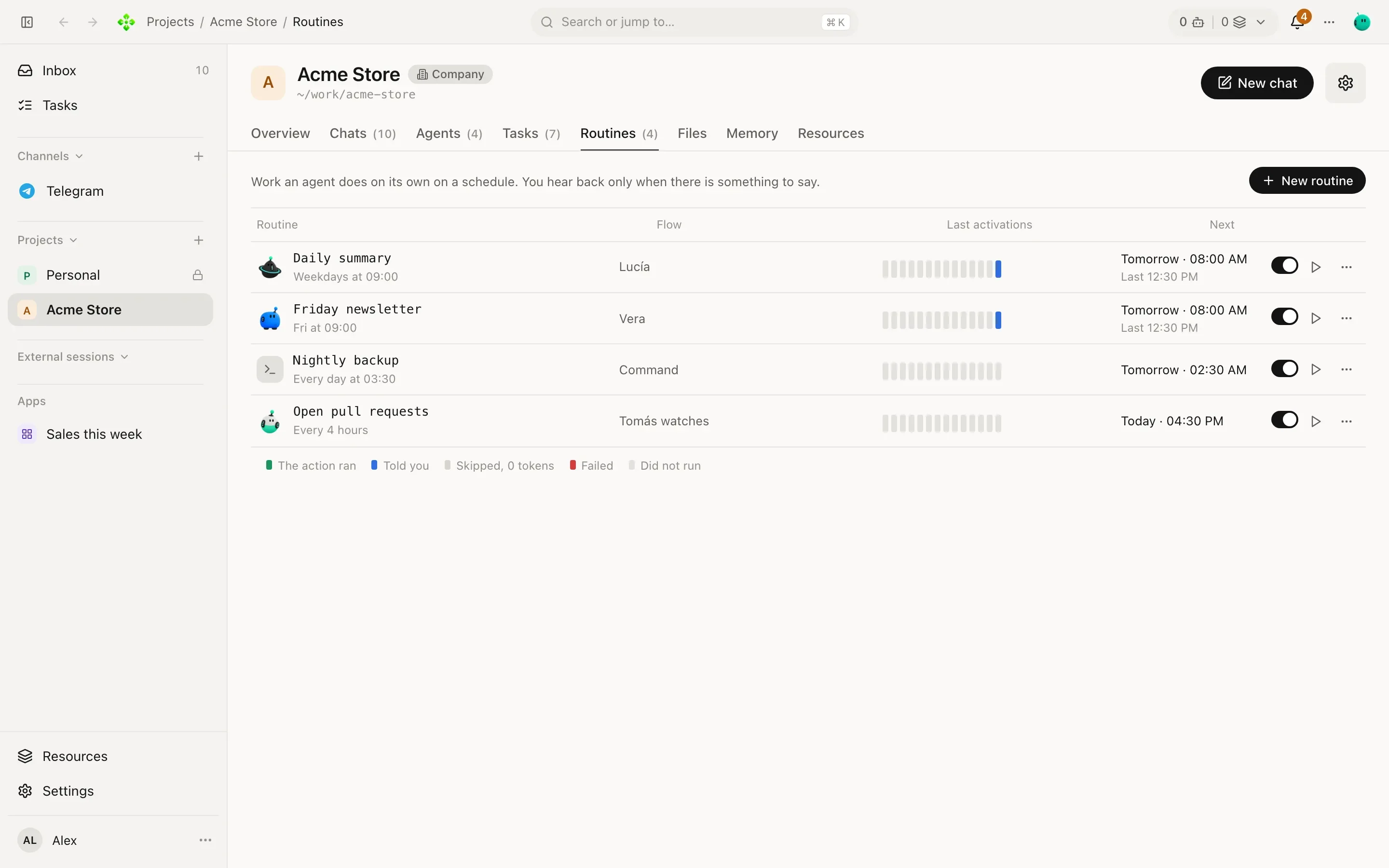Go forward with the right arrow
The image size is (1389, 868).
(x=93, y=22)
